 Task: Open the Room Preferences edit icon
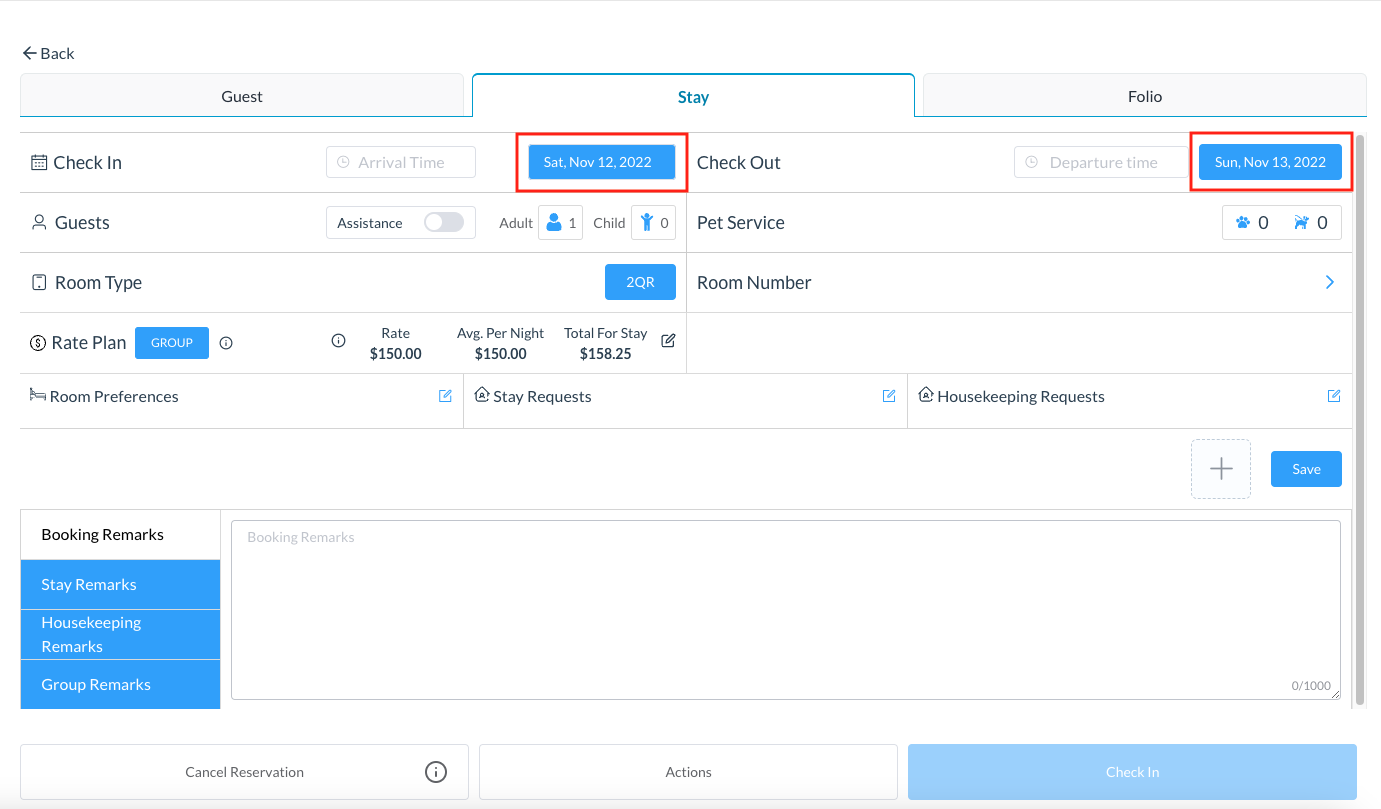click(444, 396)
